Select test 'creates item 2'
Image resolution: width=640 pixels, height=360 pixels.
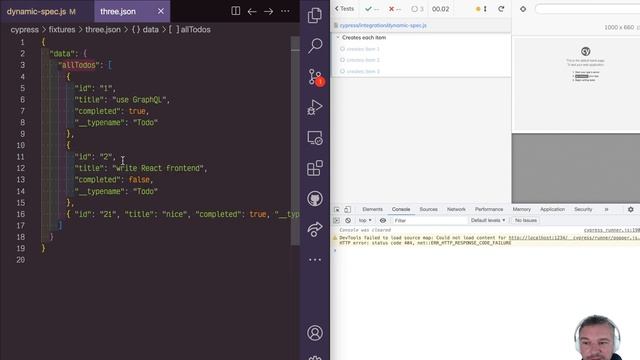click(363, 60)
